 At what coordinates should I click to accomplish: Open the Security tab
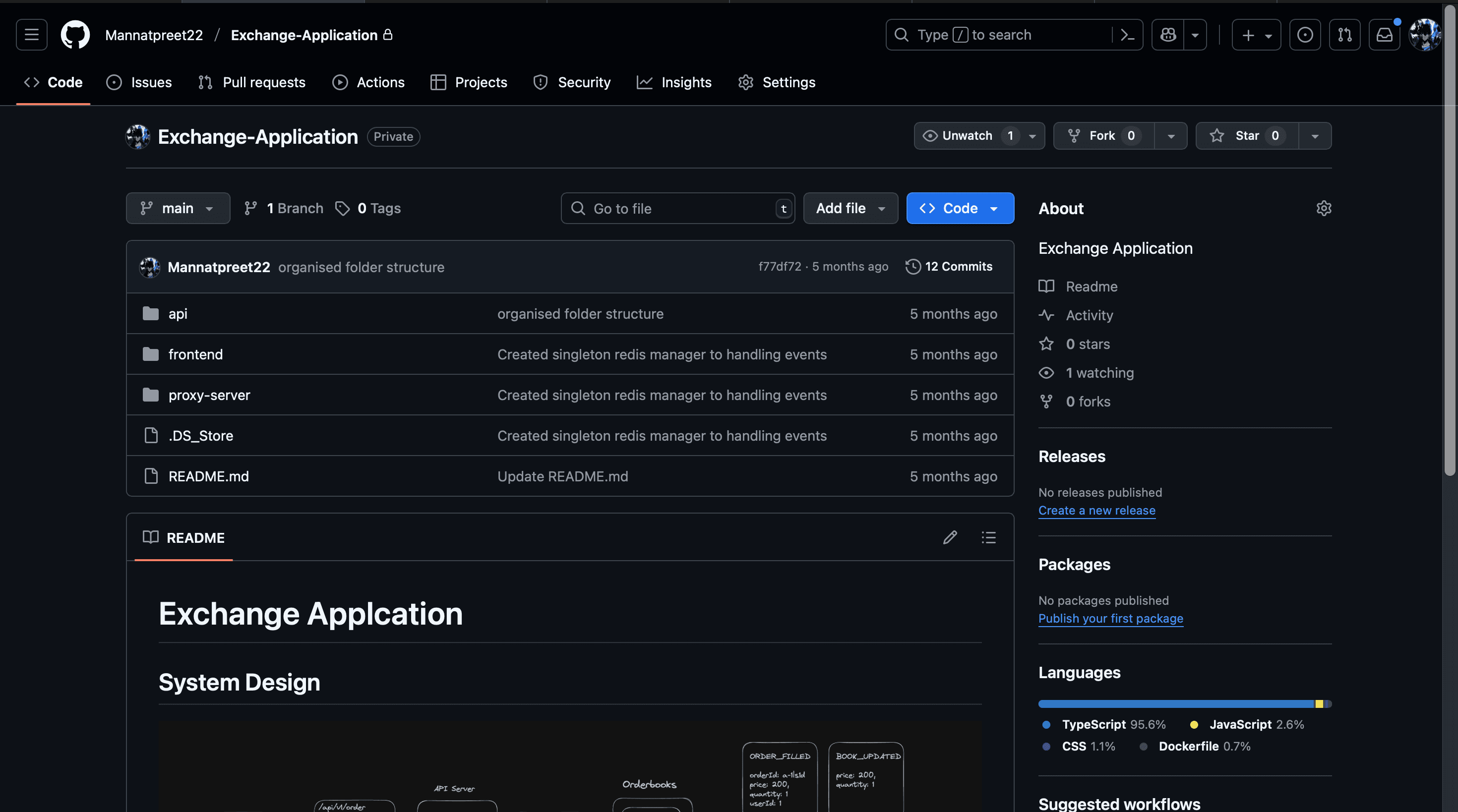pyautogui.click(x=572, y=83)
